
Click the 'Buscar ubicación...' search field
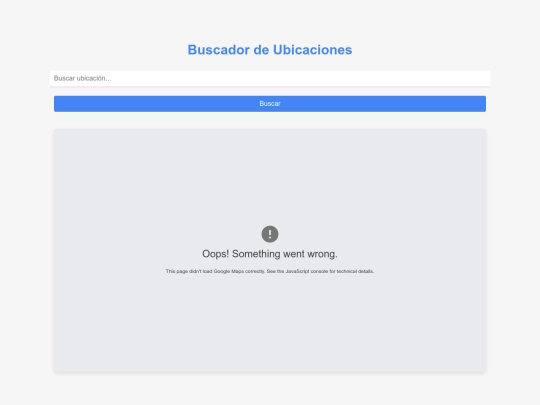coord(270,78)
